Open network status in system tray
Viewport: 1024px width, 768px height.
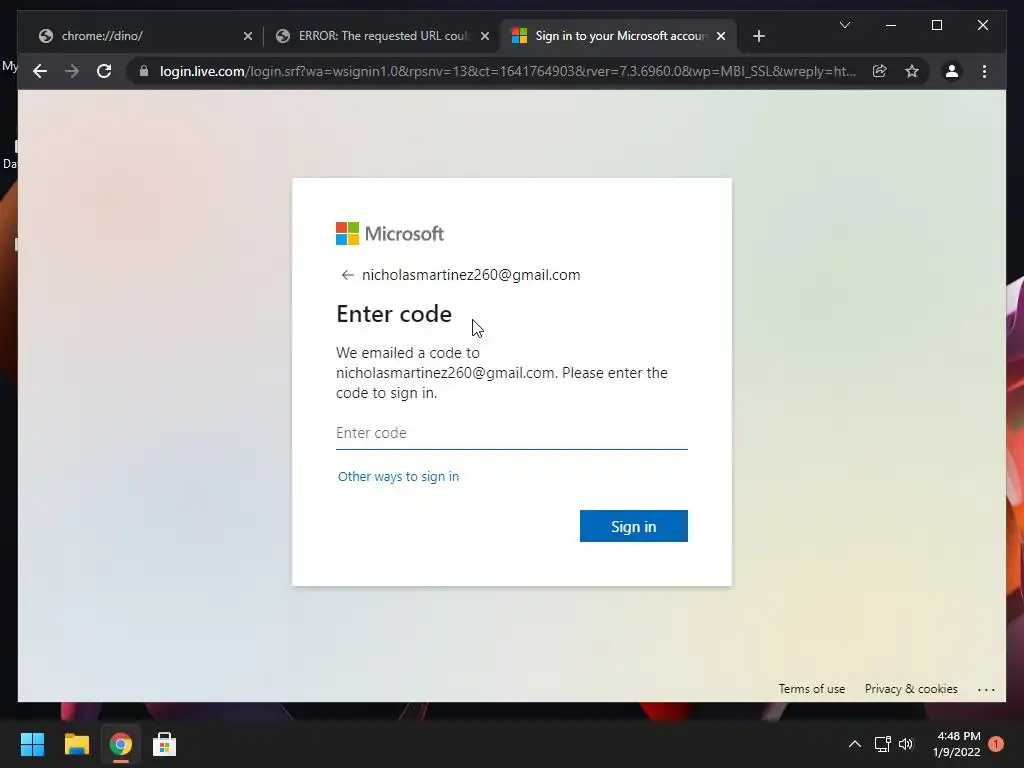[882, 744]
